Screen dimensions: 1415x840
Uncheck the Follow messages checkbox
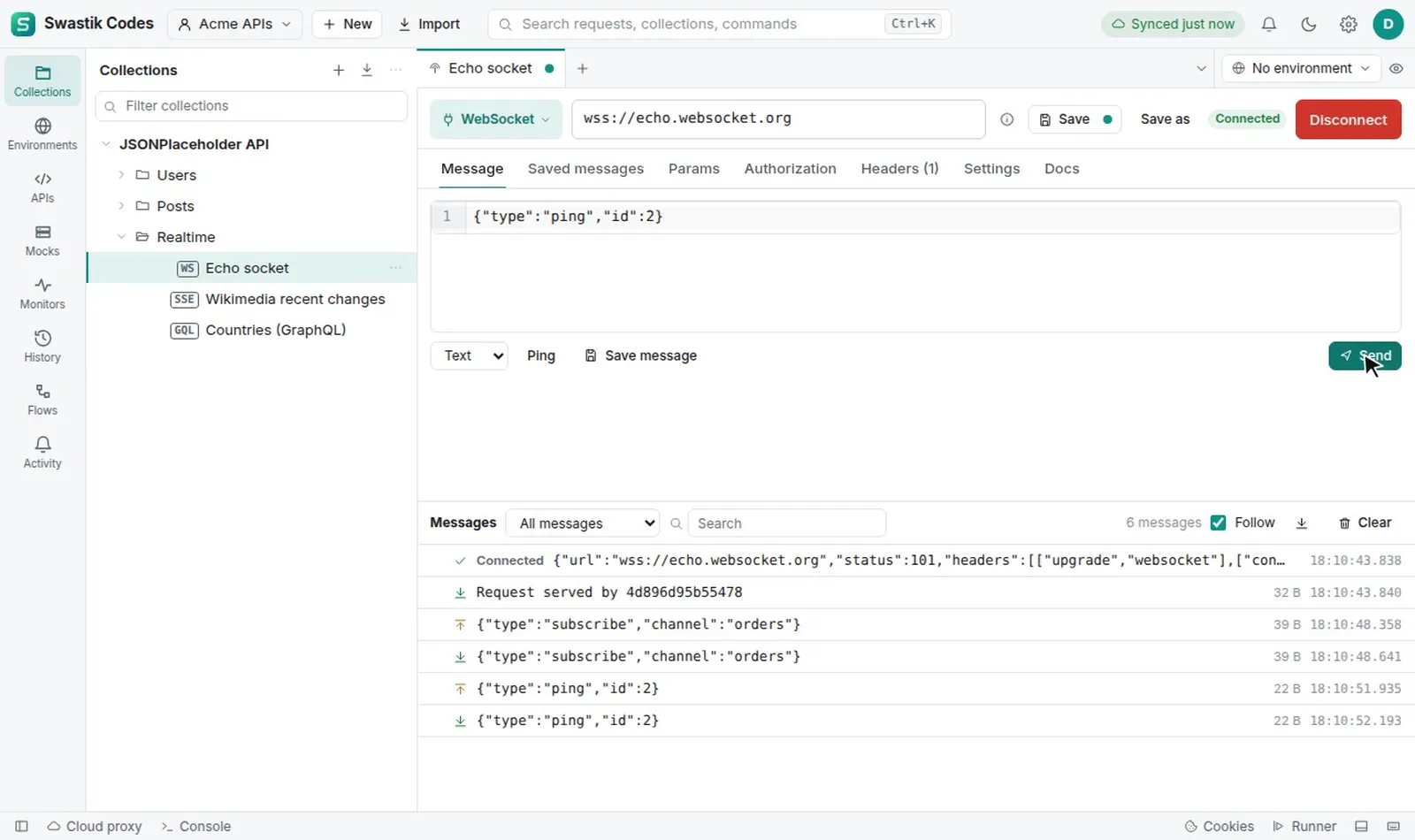click(1219, 523)
